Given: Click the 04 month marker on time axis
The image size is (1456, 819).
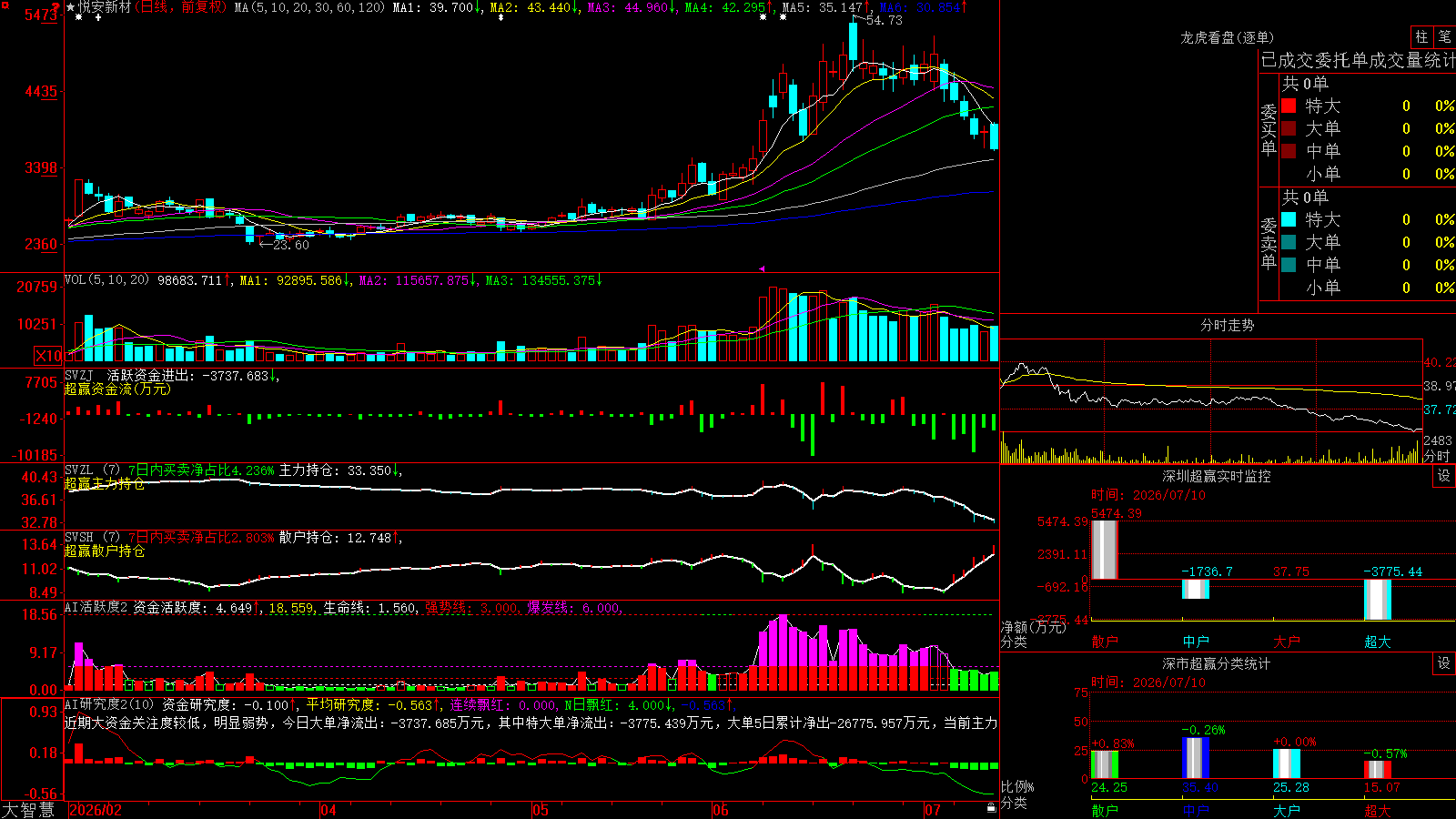Looking at the screenshot, I should coord(329,810).
